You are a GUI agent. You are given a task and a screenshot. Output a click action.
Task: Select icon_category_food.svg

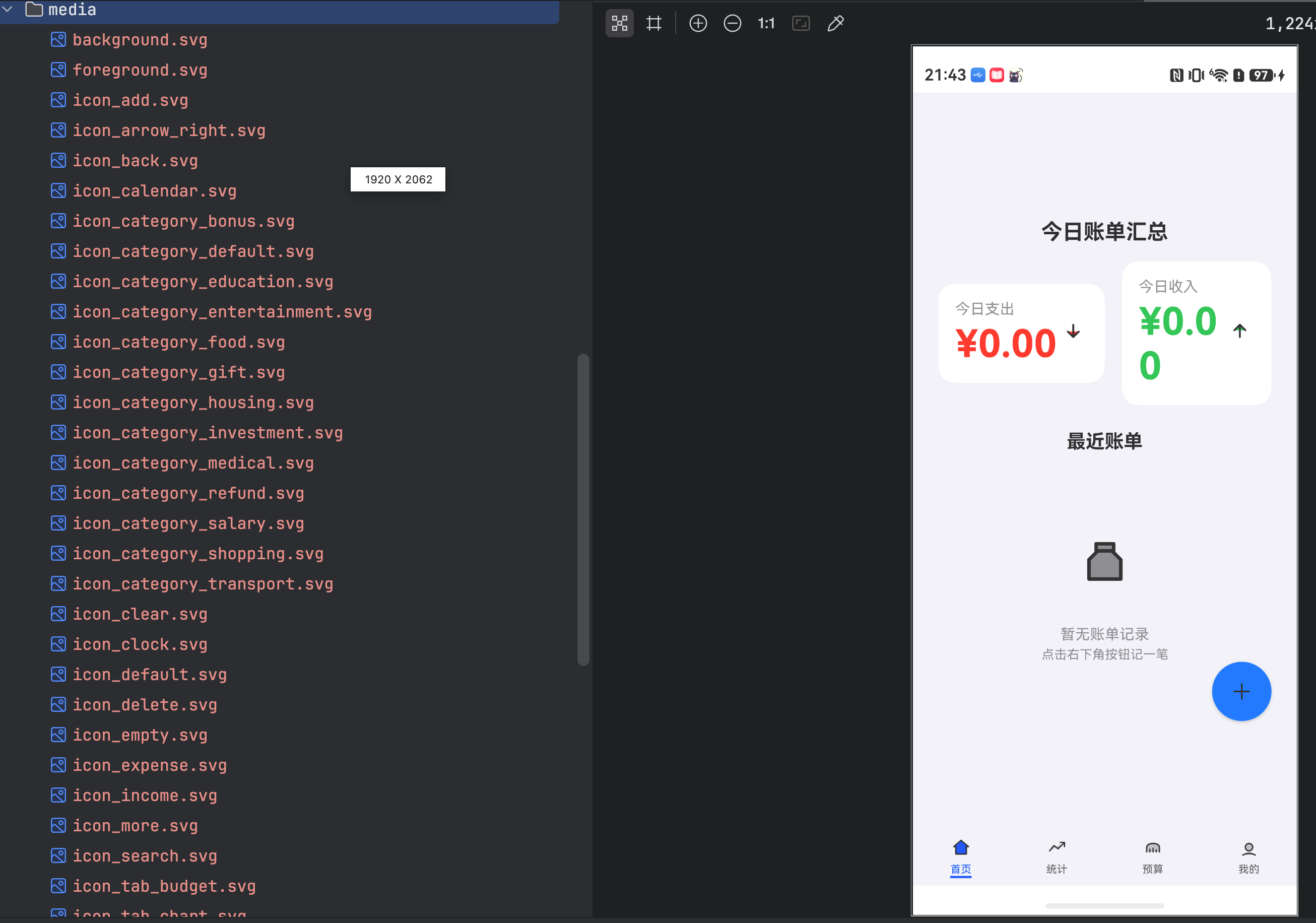pos(178,342)
